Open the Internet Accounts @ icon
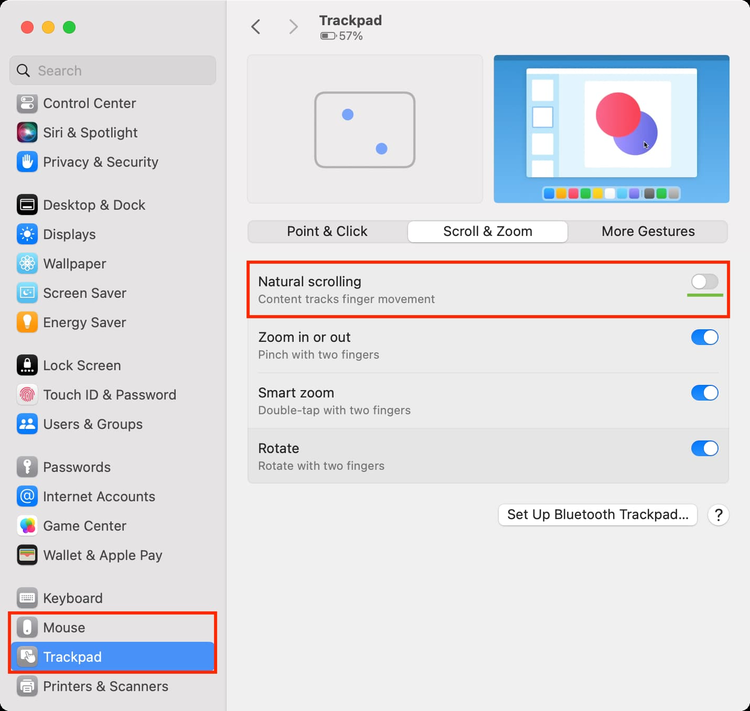 pyautogui.click(x=27, y=496)
